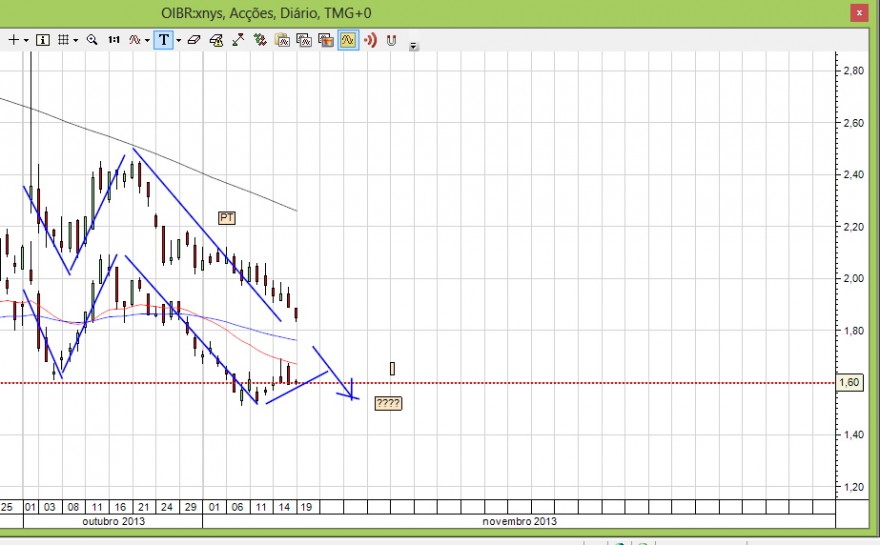Toggle the chart grid icon
The width and height of the screenshot is (880, 545).
63,40
